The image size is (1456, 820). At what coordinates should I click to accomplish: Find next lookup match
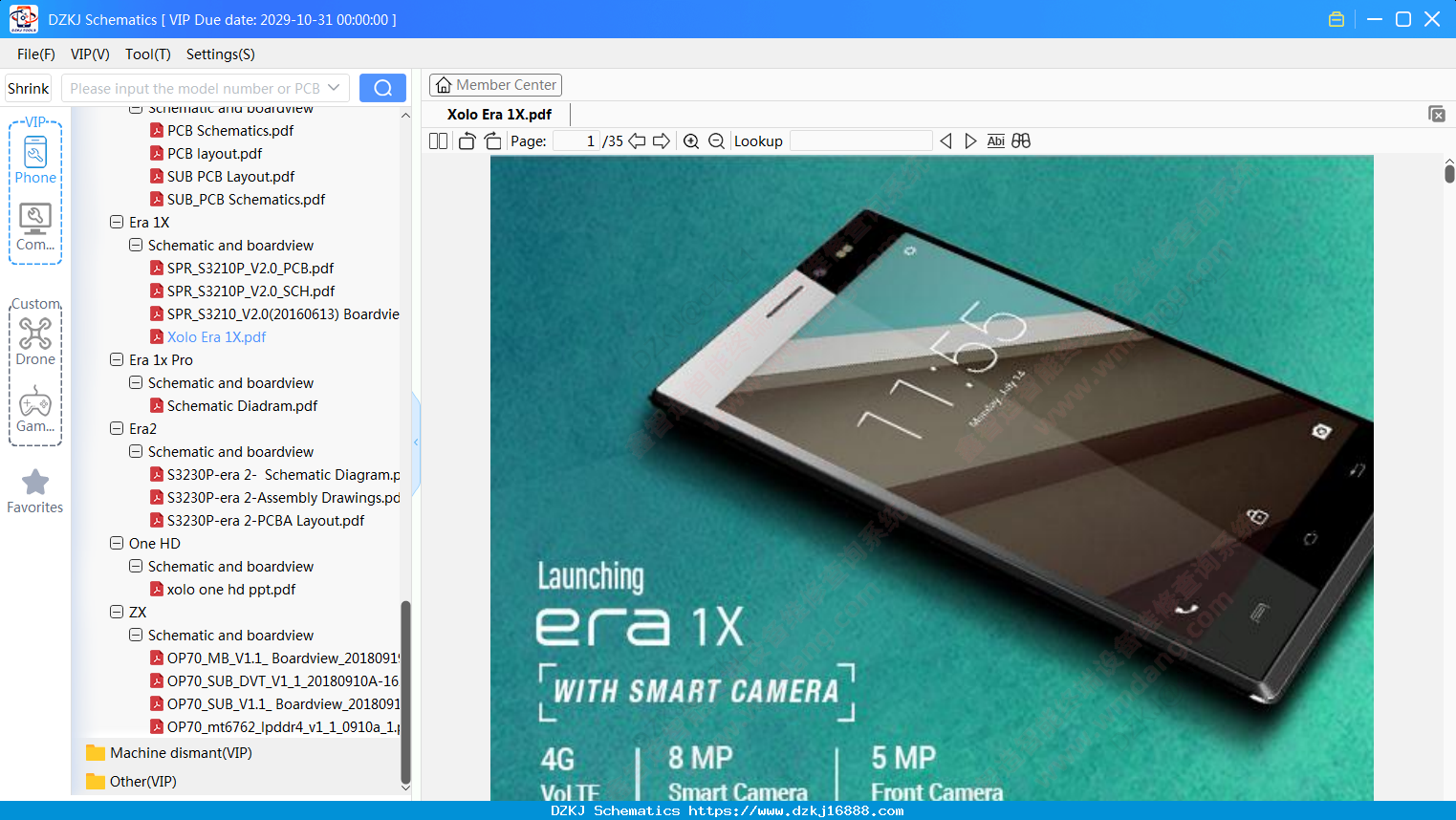tap(970, 141)
